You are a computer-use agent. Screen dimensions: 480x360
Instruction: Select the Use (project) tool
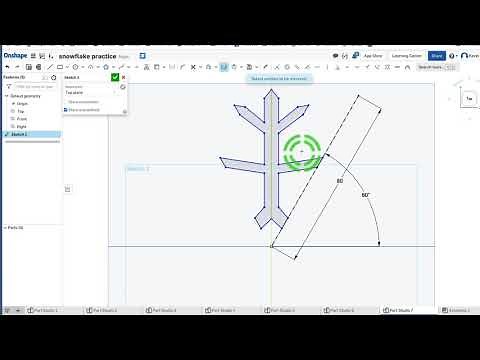156,67
